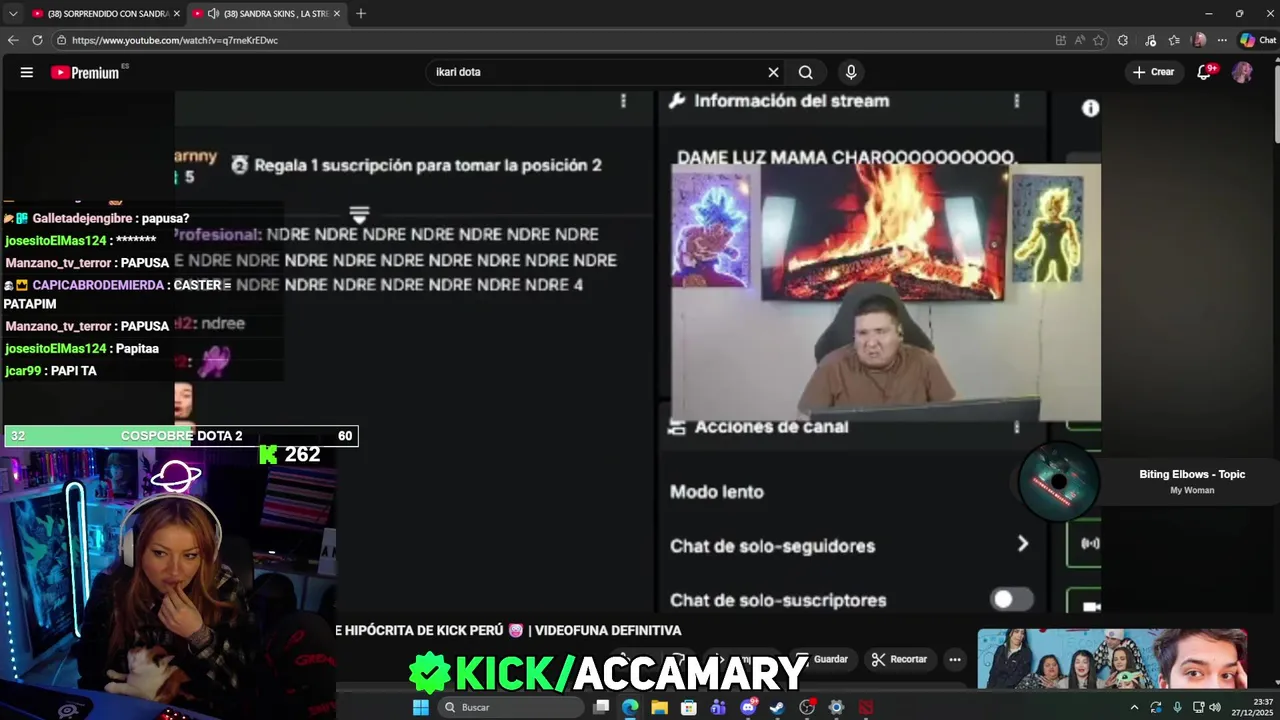The height and width of the screenshot is (720, 1280).
Task: Open YouTube notifications bell
Action: coord(1205,72)
